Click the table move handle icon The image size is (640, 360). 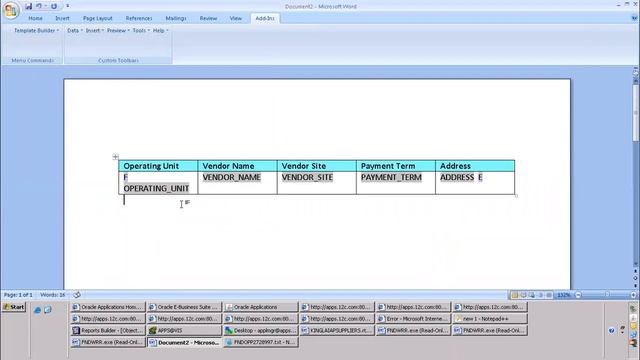coord(116,156)
